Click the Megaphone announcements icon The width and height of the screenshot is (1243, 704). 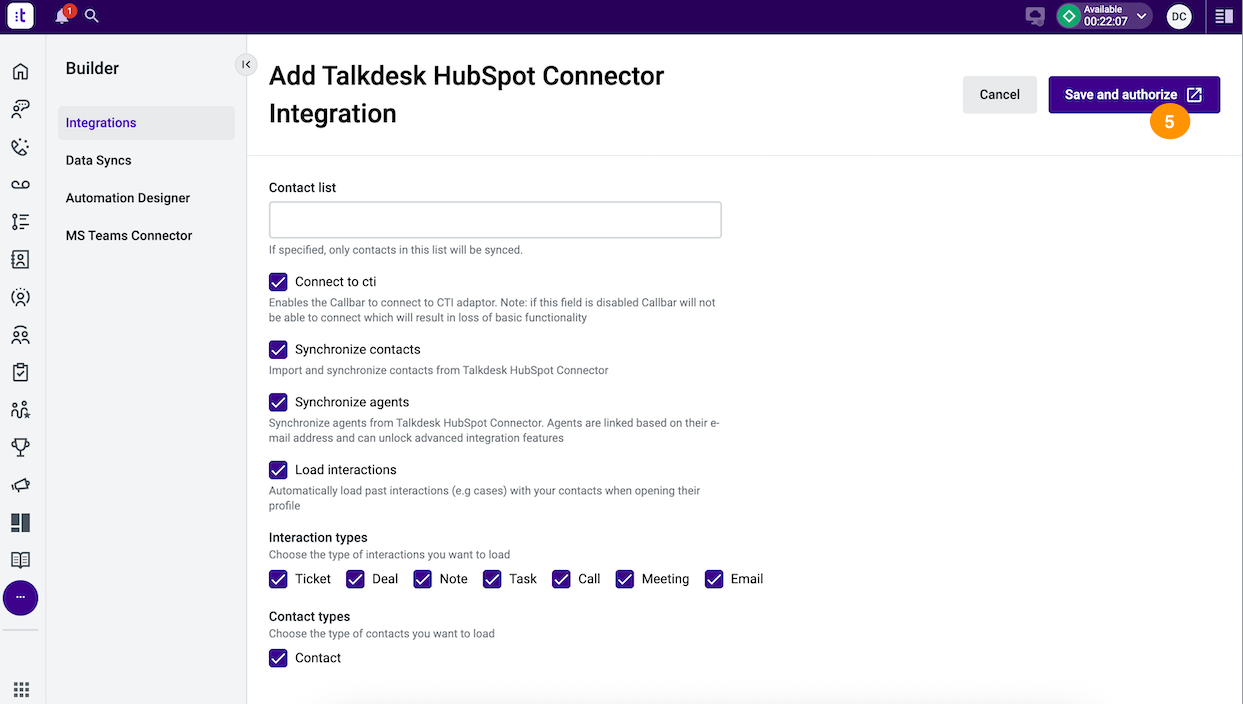20,484
